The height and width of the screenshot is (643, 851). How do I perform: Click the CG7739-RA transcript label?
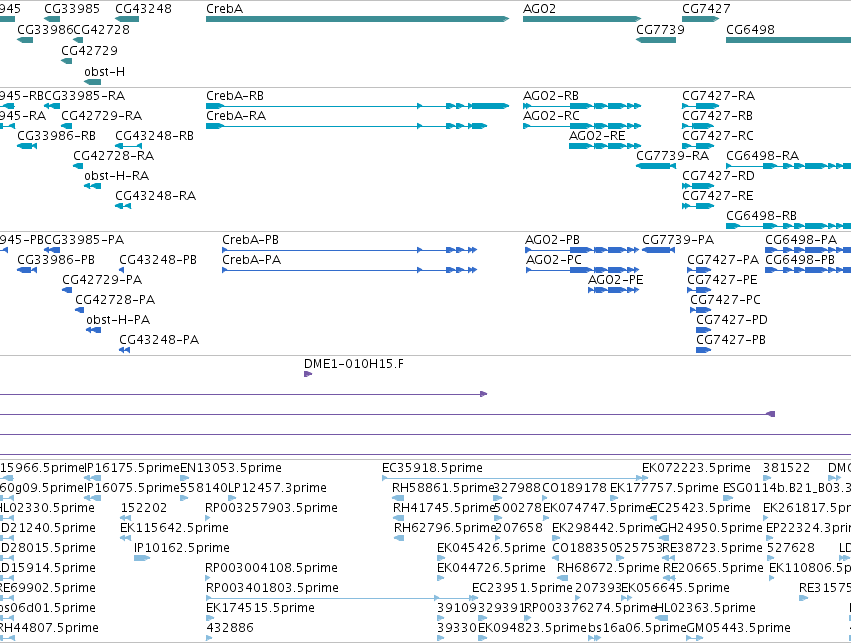(672, 156)
